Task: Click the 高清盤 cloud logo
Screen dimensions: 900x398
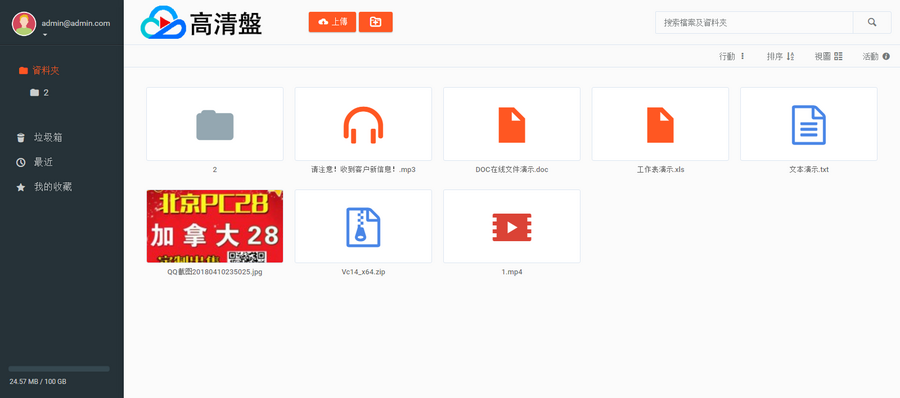Action: tap(201, 22)
